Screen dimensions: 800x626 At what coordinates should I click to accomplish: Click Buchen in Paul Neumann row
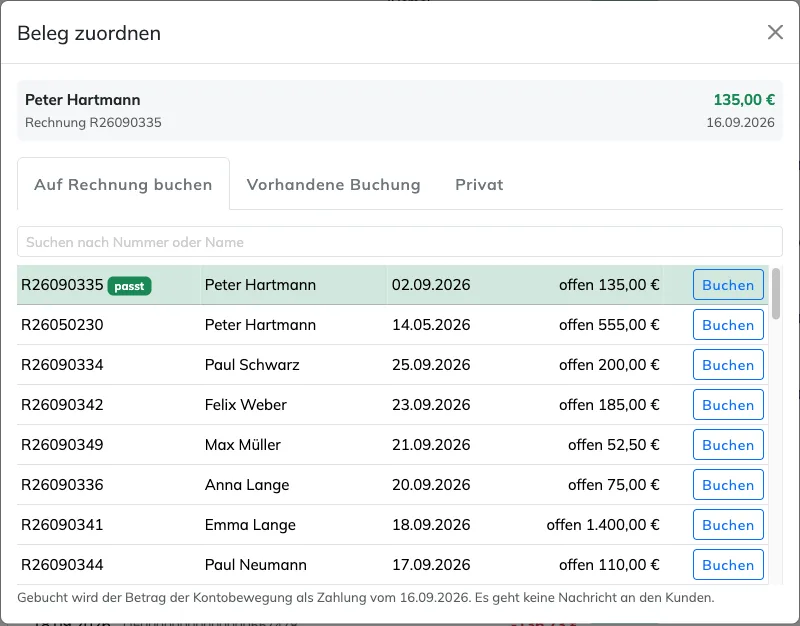[x=728, y=565]
